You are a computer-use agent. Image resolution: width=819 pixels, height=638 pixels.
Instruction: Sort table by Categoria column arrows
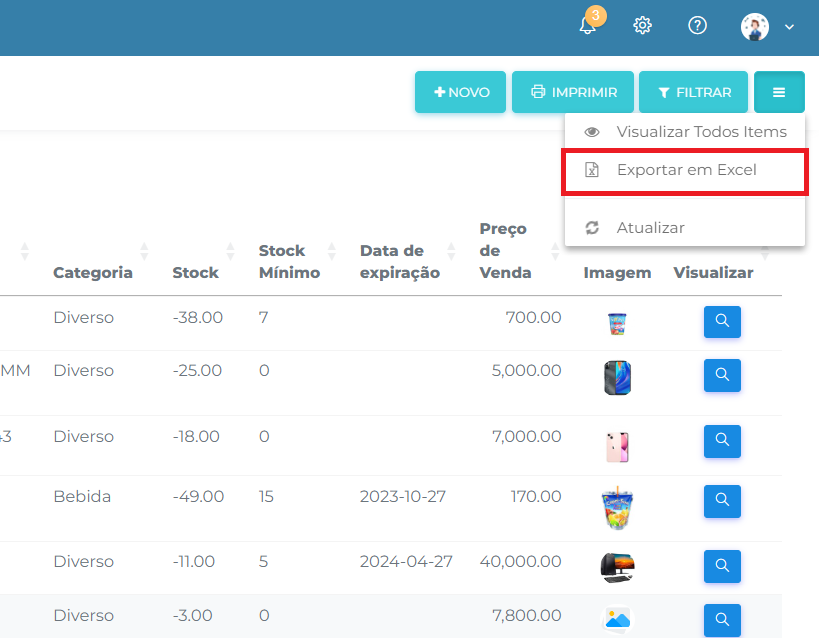tap(144, 251)
